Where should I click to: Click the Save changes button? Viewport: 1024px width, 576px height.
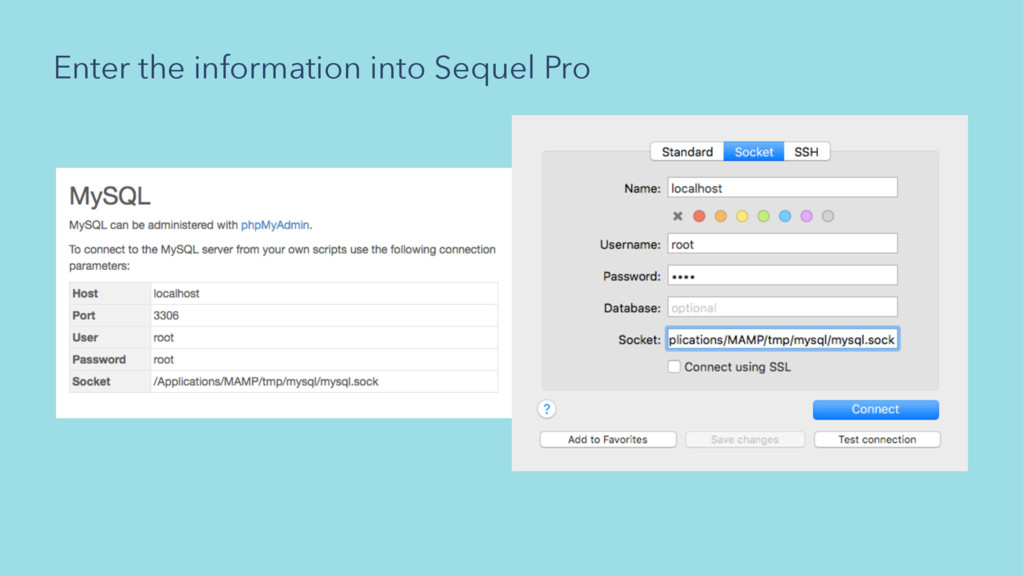tap(744, 440)
